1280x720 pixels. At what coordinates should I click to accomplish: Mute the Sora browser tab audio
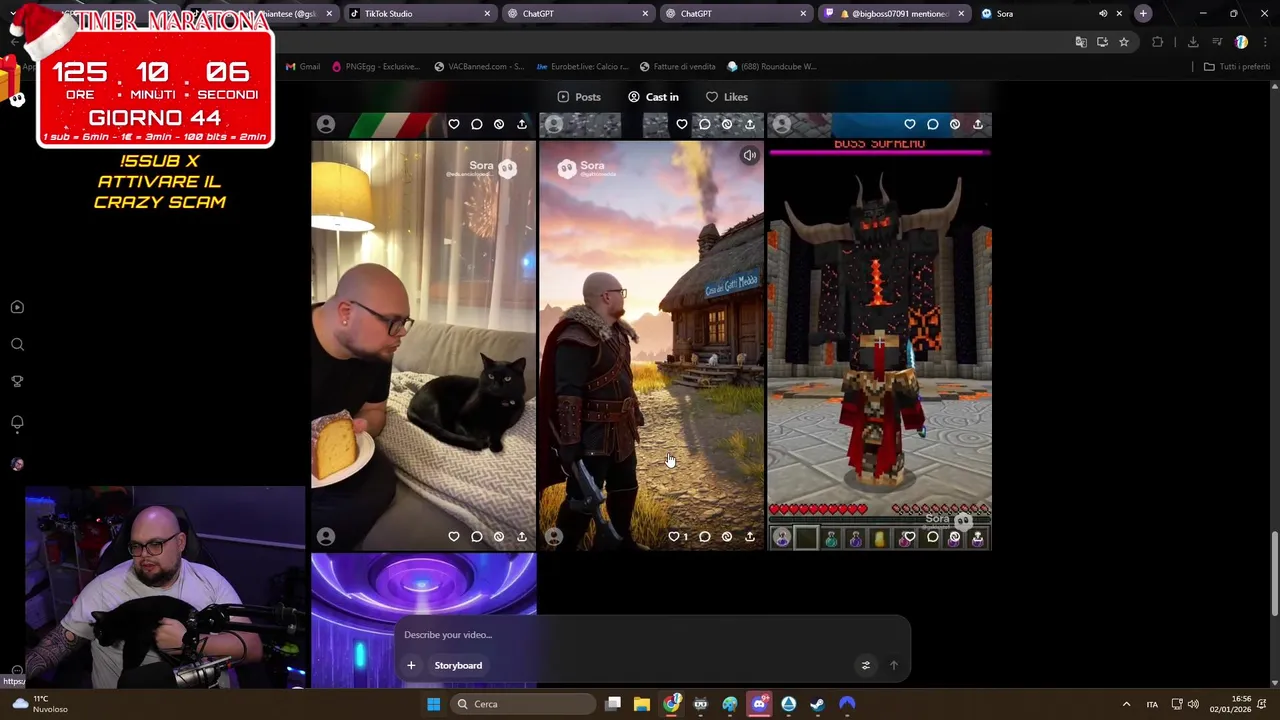click(x=1103, y=14)
